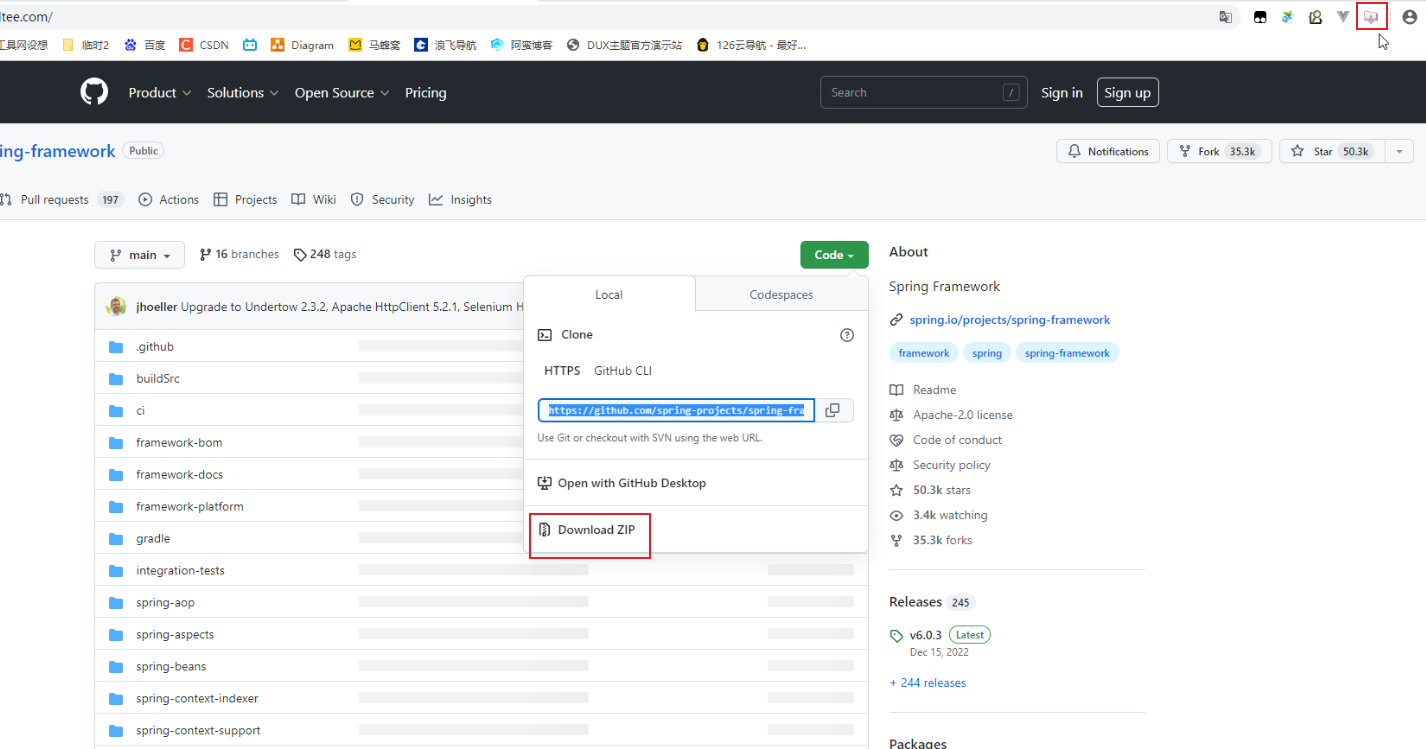Image resolution: width=1426 pixels, height=749 pixels.
Task: Toggle the green Code dropdown button
Action: (834, 255)
